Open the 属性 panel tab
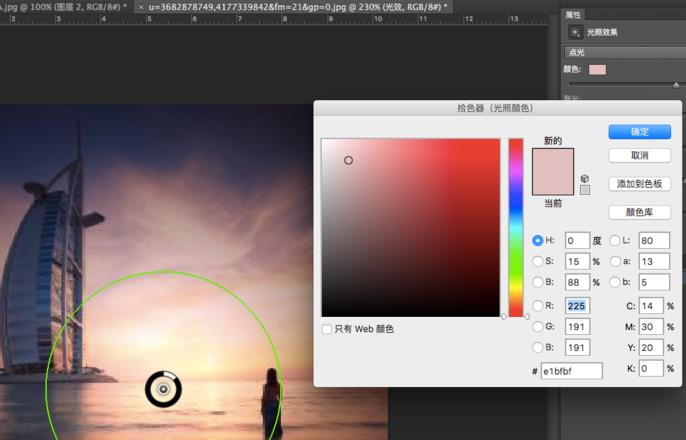The image size is (686, 440). tap(573, 15)
